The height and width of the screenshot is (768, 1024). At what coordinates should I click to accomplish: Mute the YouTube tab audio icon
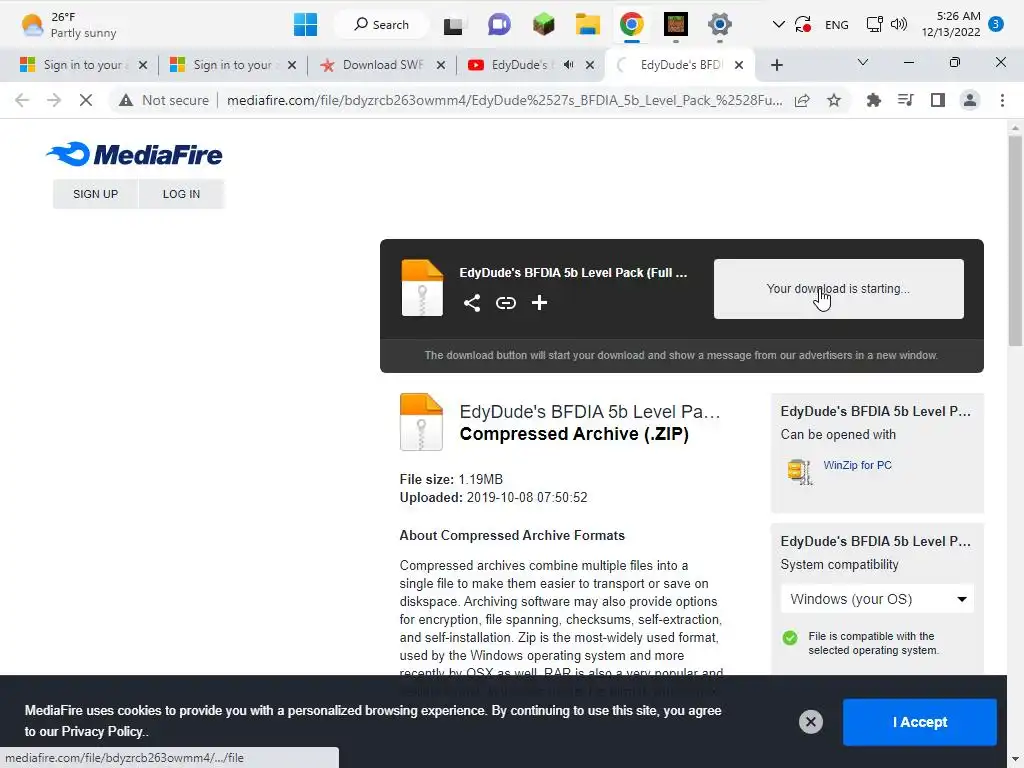click(569, 65)
